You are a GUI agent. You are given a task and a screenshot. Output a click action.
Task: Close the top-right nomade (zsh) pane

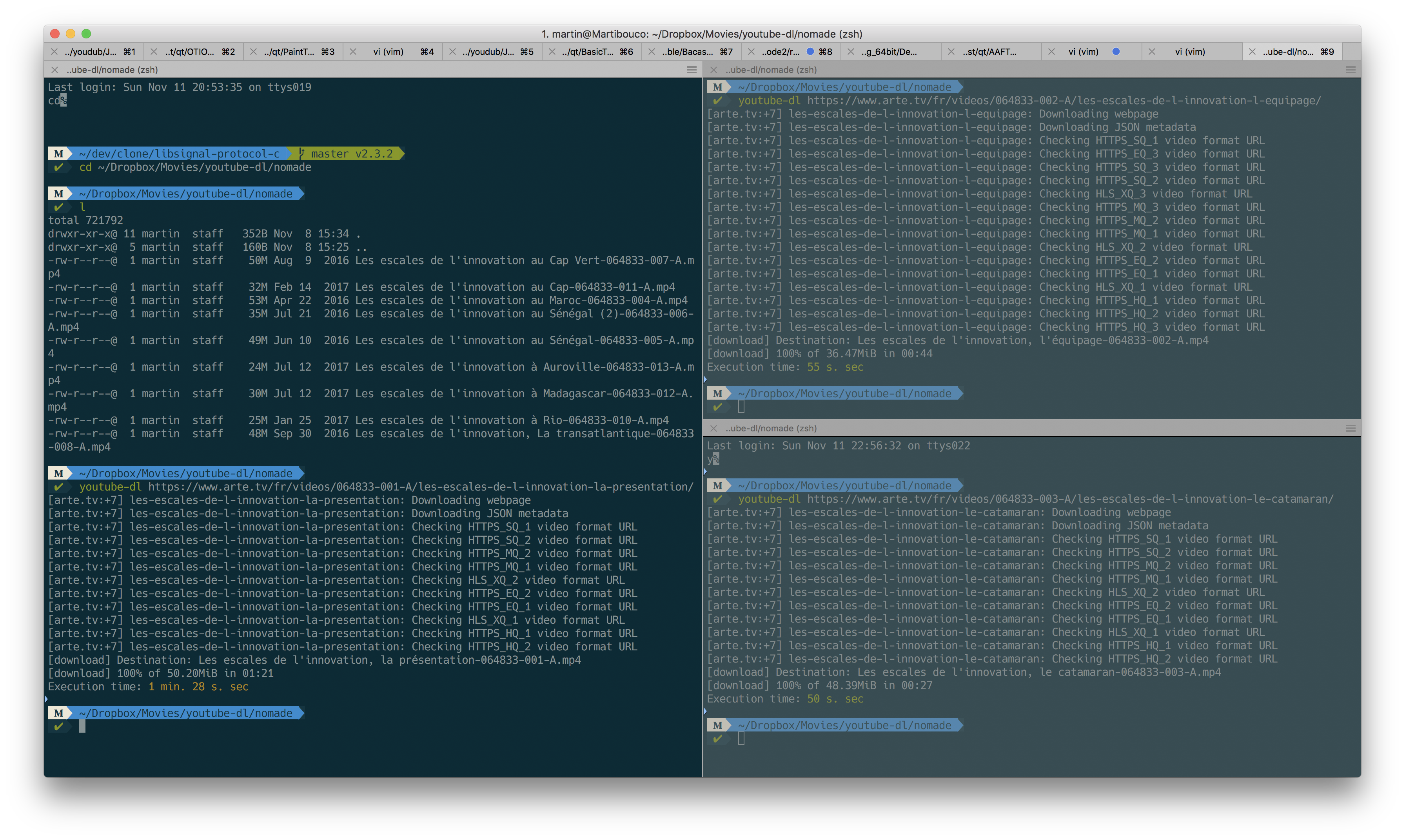[x=713, y=70]
